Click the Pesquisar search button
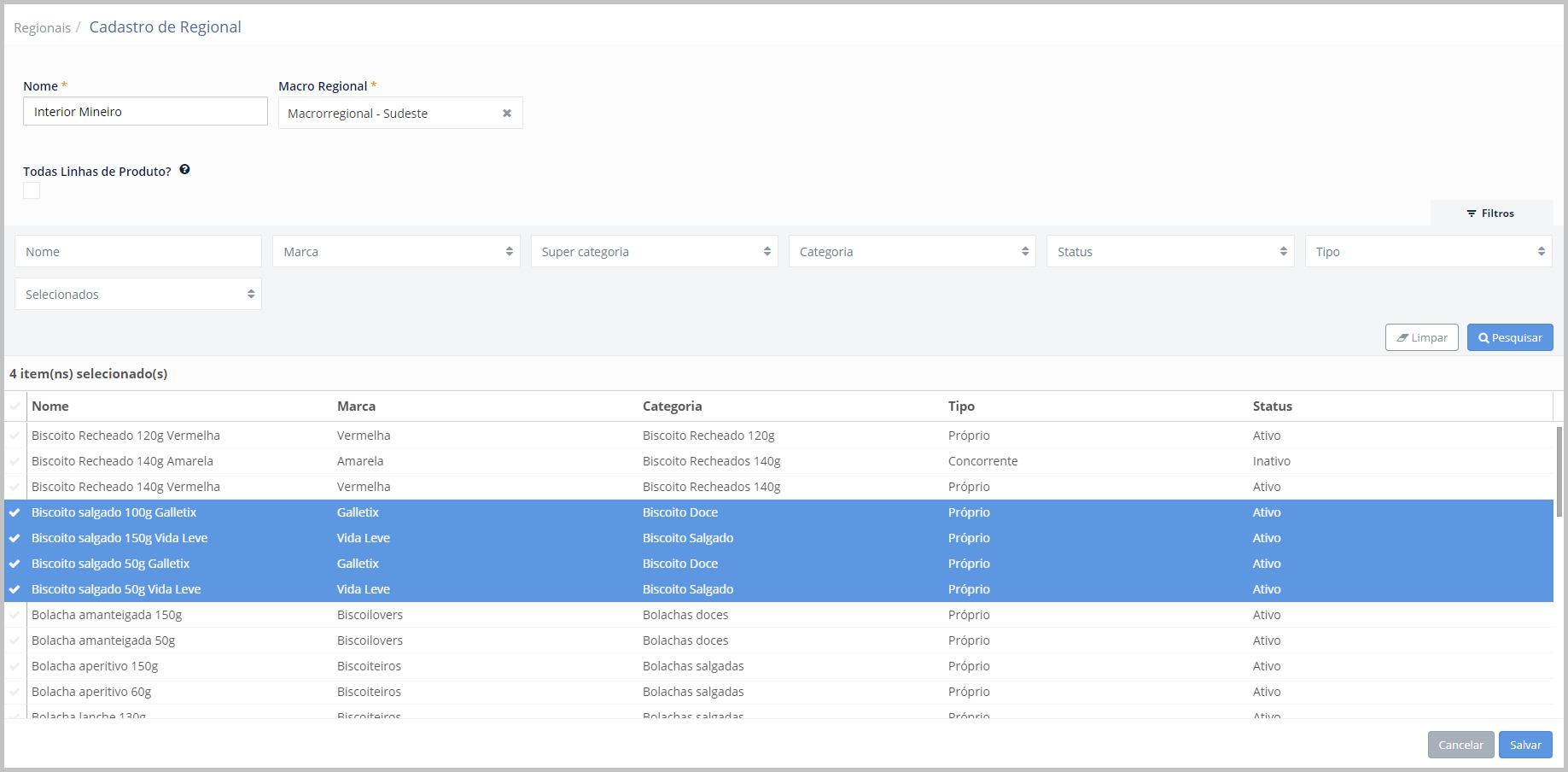 (1509, 337)
